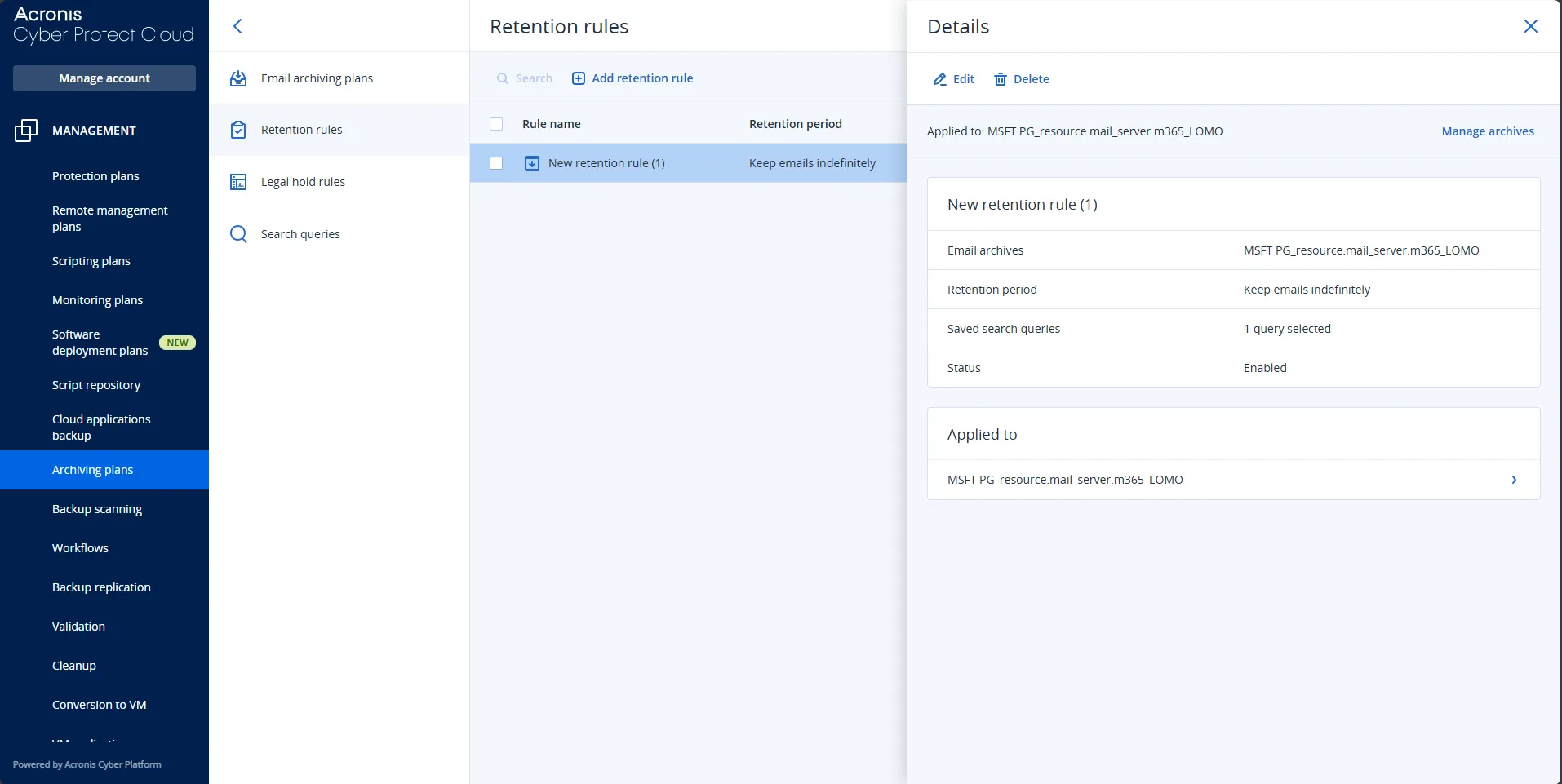
Task: Select all rules with the header checkbox
Action: 496,124
